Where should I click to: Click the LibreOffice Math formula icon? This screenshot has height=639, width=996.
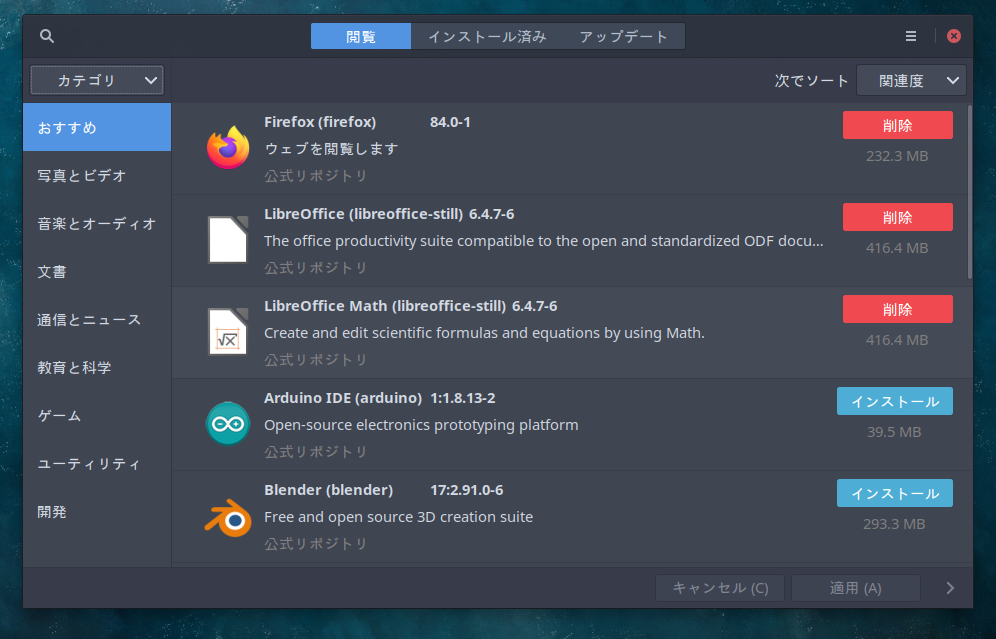click(x=228, y=332)
